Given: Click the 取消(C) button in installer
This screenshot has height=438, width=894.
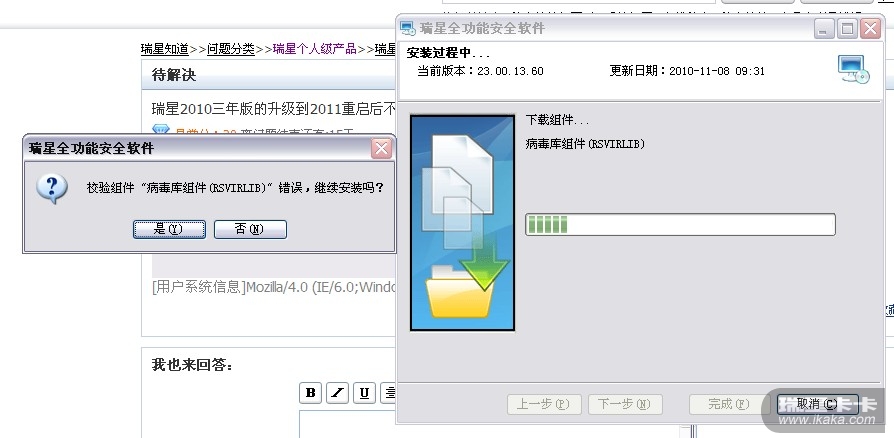Looking at the screenshot, I should pos(817,404).
